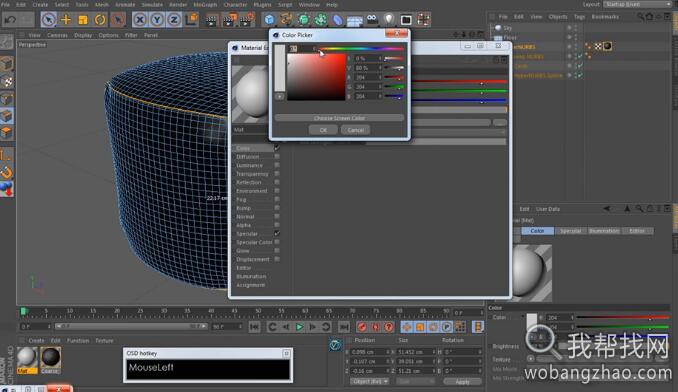The height and width of the screenshot is (392, 678).
Task: Click the magnet Snap icon
Action: point(7,172)
